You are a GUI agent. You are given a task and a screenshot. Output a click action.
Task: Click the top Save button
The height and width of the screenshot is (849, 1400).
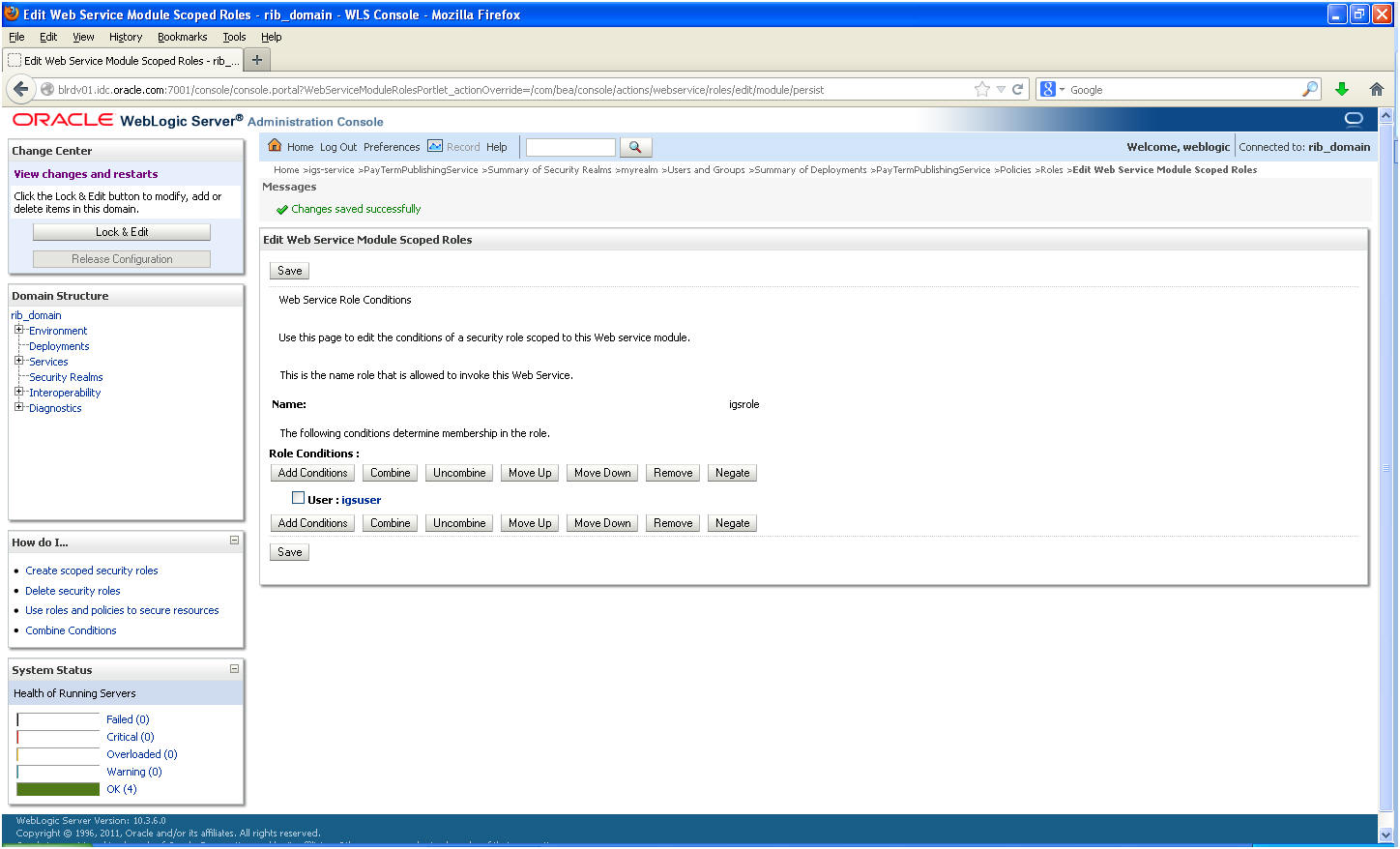(289, 271)
